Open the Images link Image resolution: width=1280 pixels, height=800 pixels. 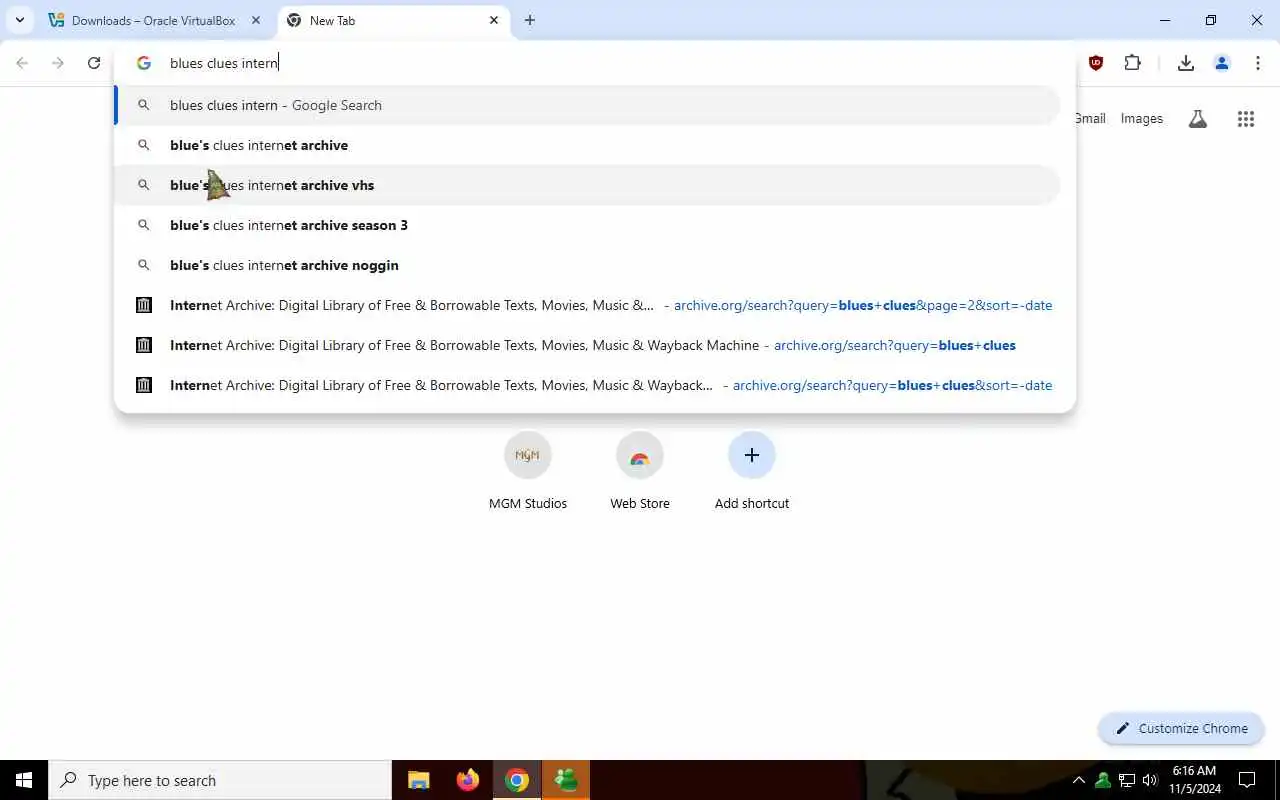(1142, 118)
